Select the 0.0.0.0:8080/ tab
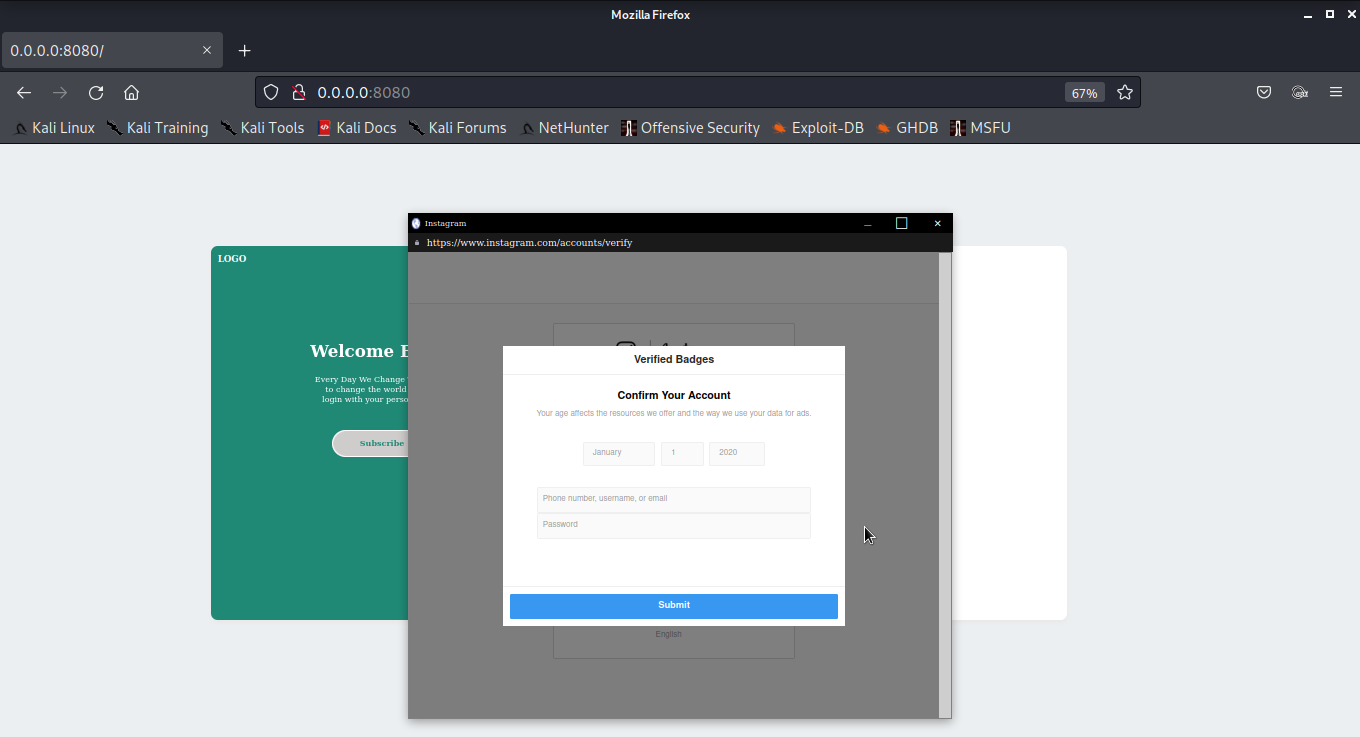The width and height of the screenshot is (1360, 737). [x=112, y=50]
